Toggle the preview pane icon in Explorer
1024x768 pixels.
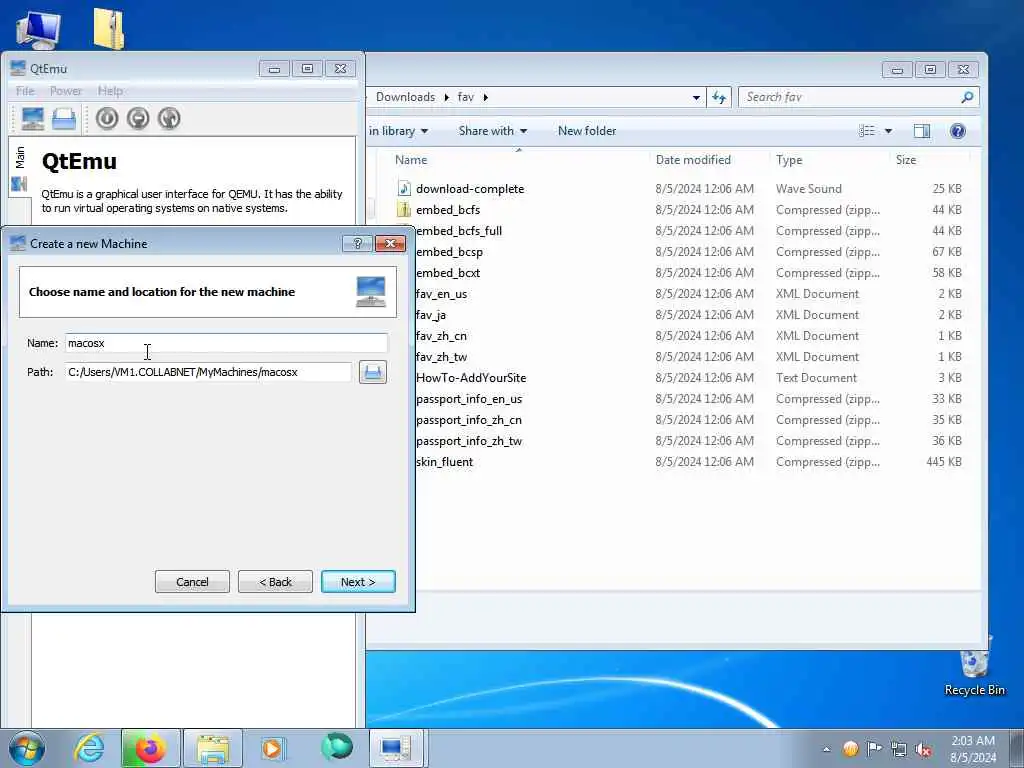coord(921,131)
